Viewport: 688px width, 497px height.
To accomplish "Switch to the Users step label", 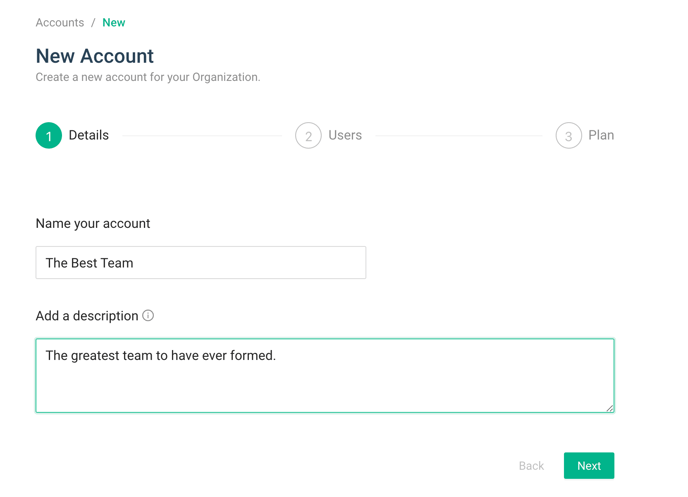I will [x=345, y=135].
